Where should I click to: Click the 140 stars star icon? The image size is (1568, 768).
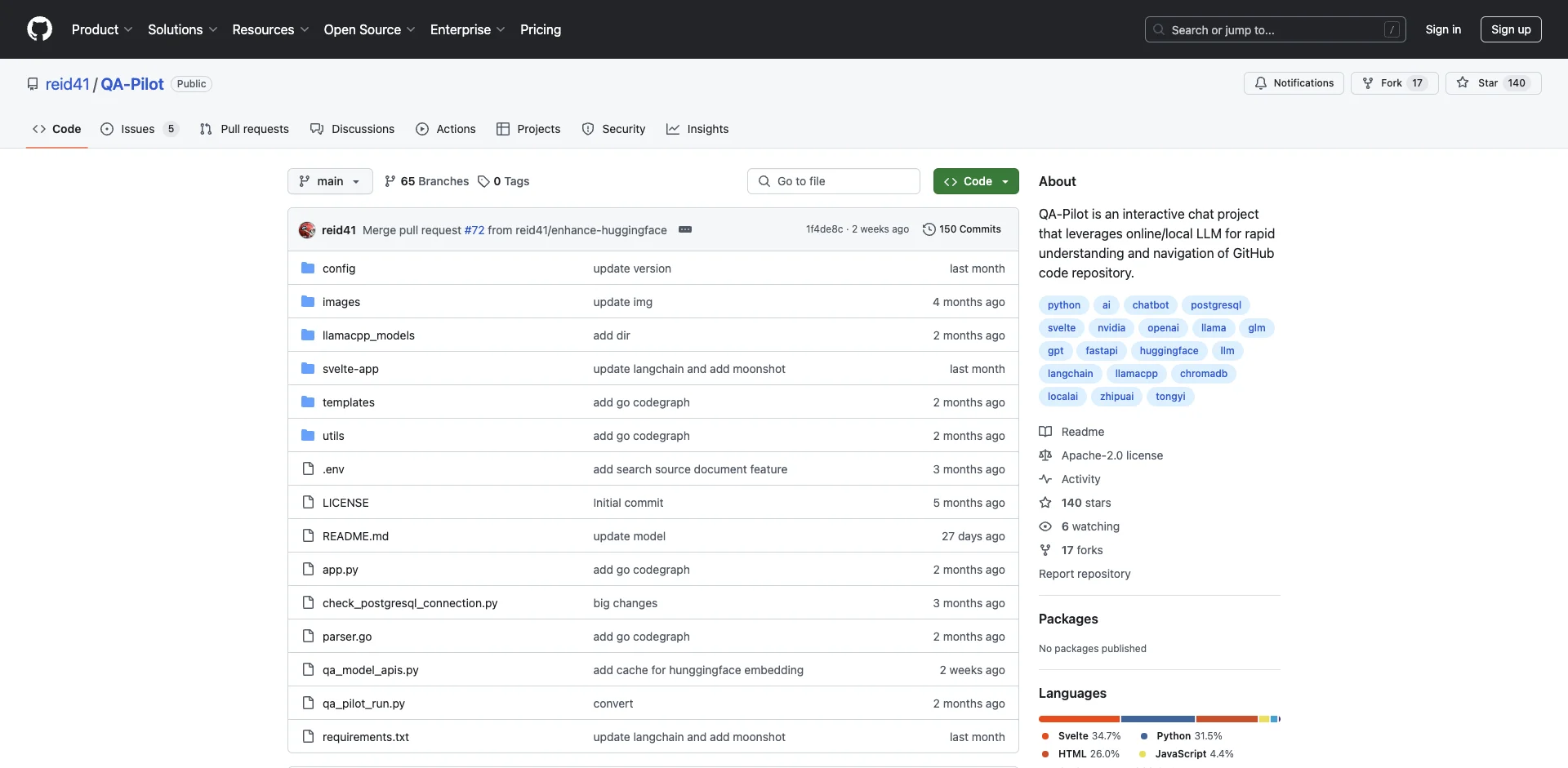[x=1045, y=503]
